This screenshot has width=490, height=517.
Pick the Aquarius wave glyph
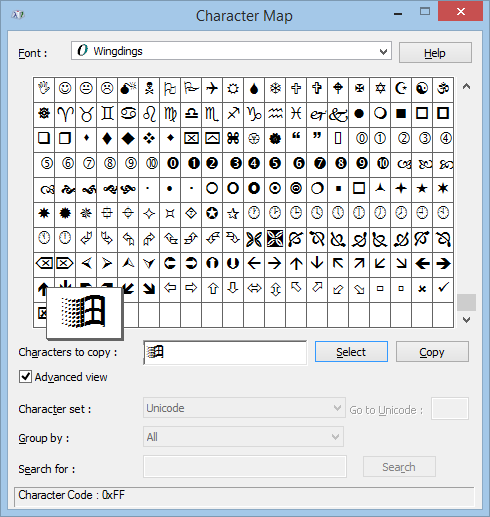275,114
